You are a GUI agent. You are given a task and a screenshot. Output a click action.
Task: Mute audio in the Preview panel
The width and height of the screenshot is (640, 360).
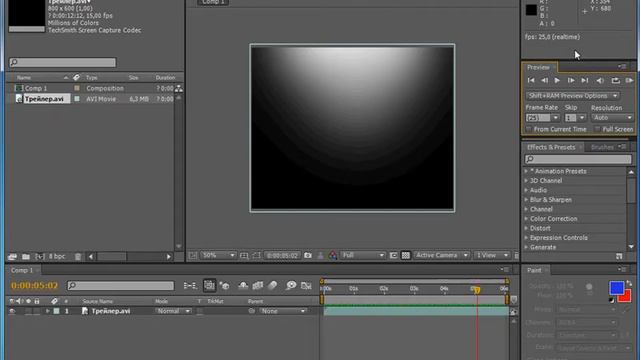[600, 80]
